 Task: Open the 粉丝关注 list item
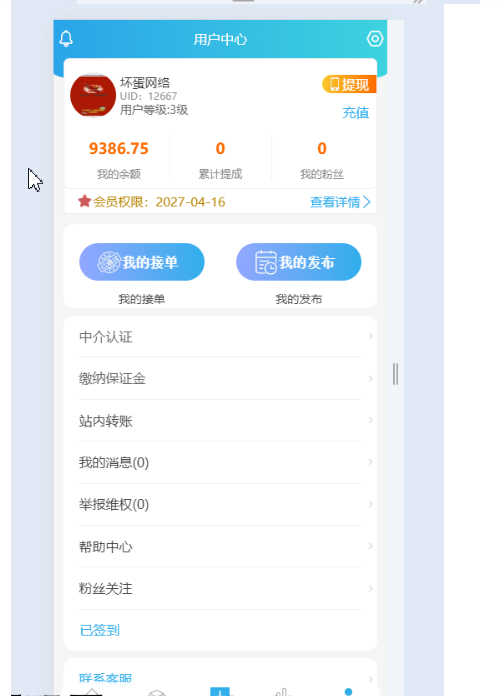tap(220, 589)
